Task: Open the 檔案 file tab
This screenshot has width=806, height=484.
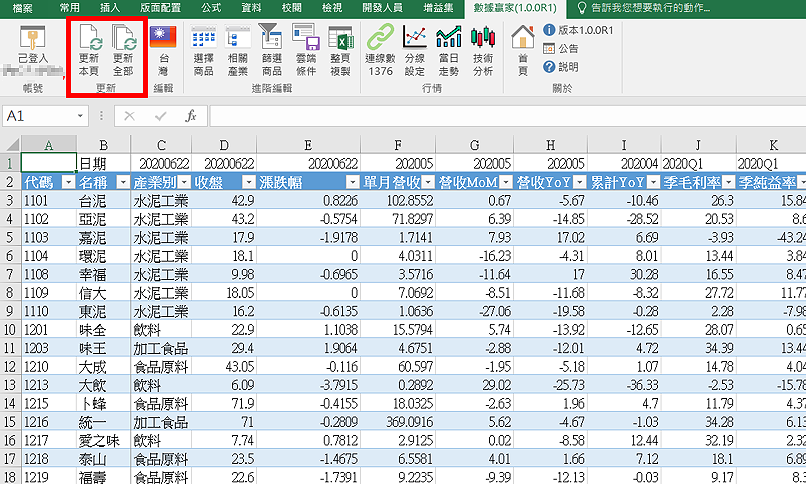Action: tap(22, 8)
